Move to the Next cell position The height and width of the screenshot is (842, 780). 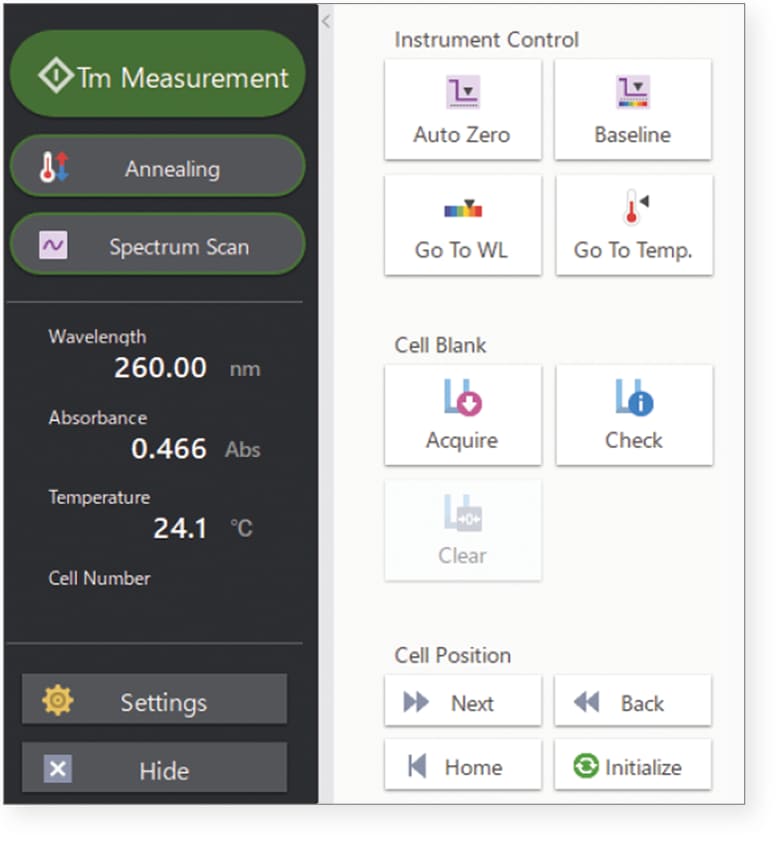coord(463,701)
